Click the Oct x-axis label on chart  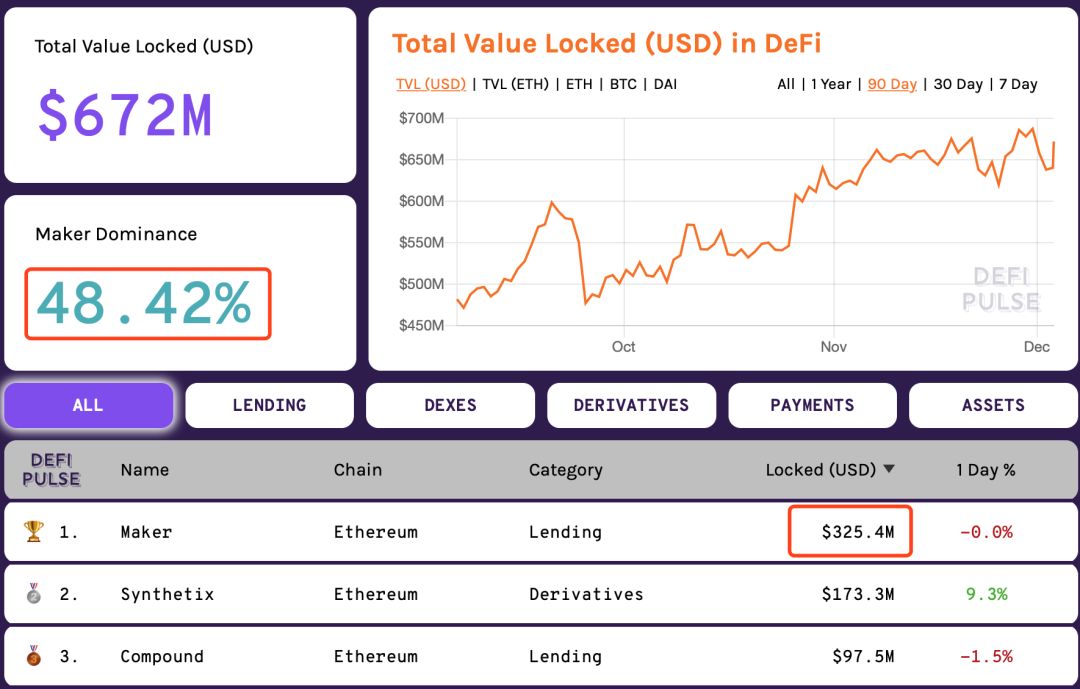[x=623, y=347]
